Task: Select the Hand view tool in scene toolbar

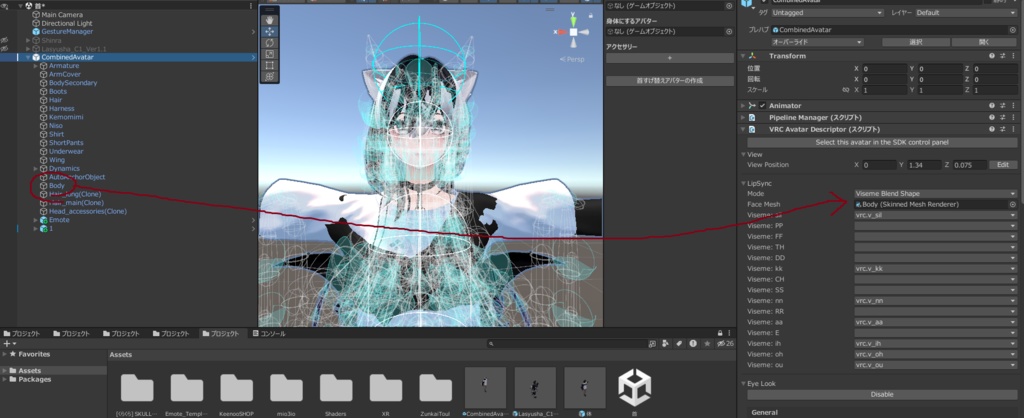Action: click(270, 20)
